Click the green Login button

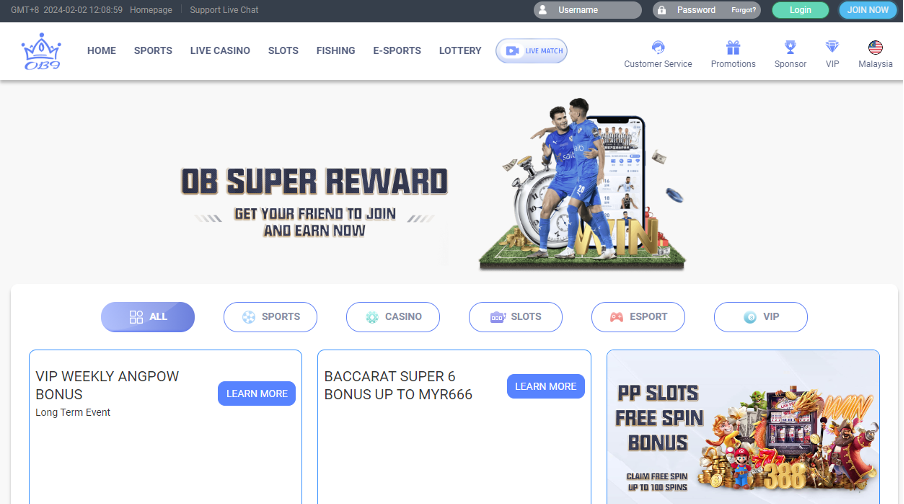coord(800,10)
